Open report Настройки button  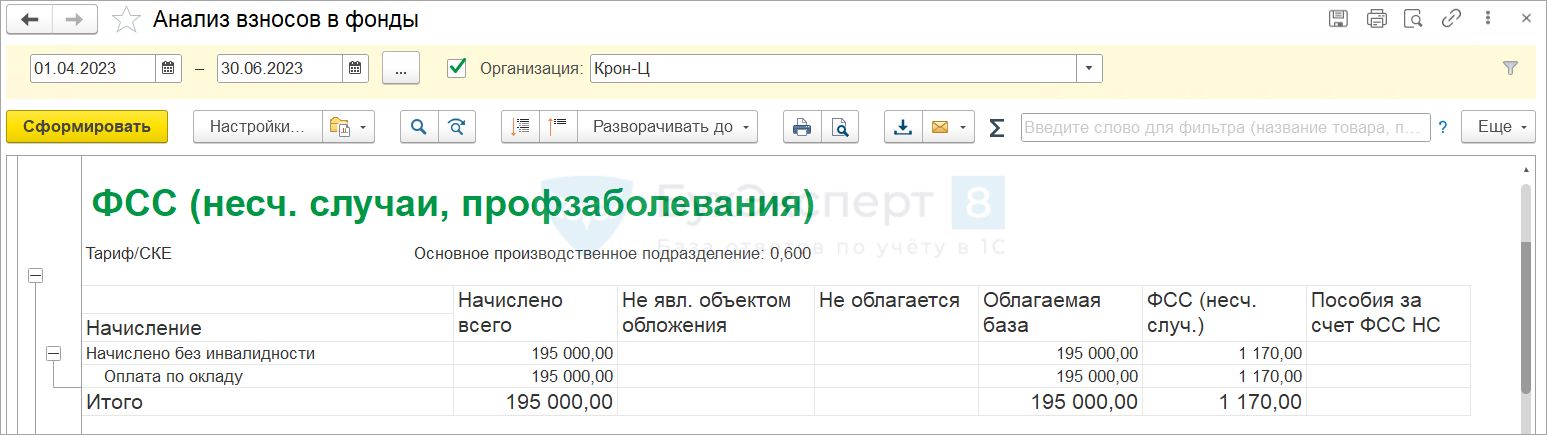pyautogui.click(x=258, y=127)
